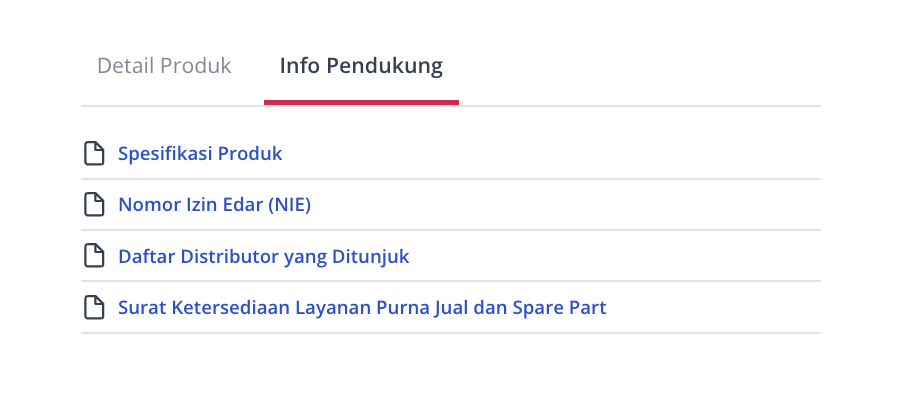The width and height of the screenshot is (900, 396).
Task: Select the NIE permit document icon
Action: tap(94, 205)
